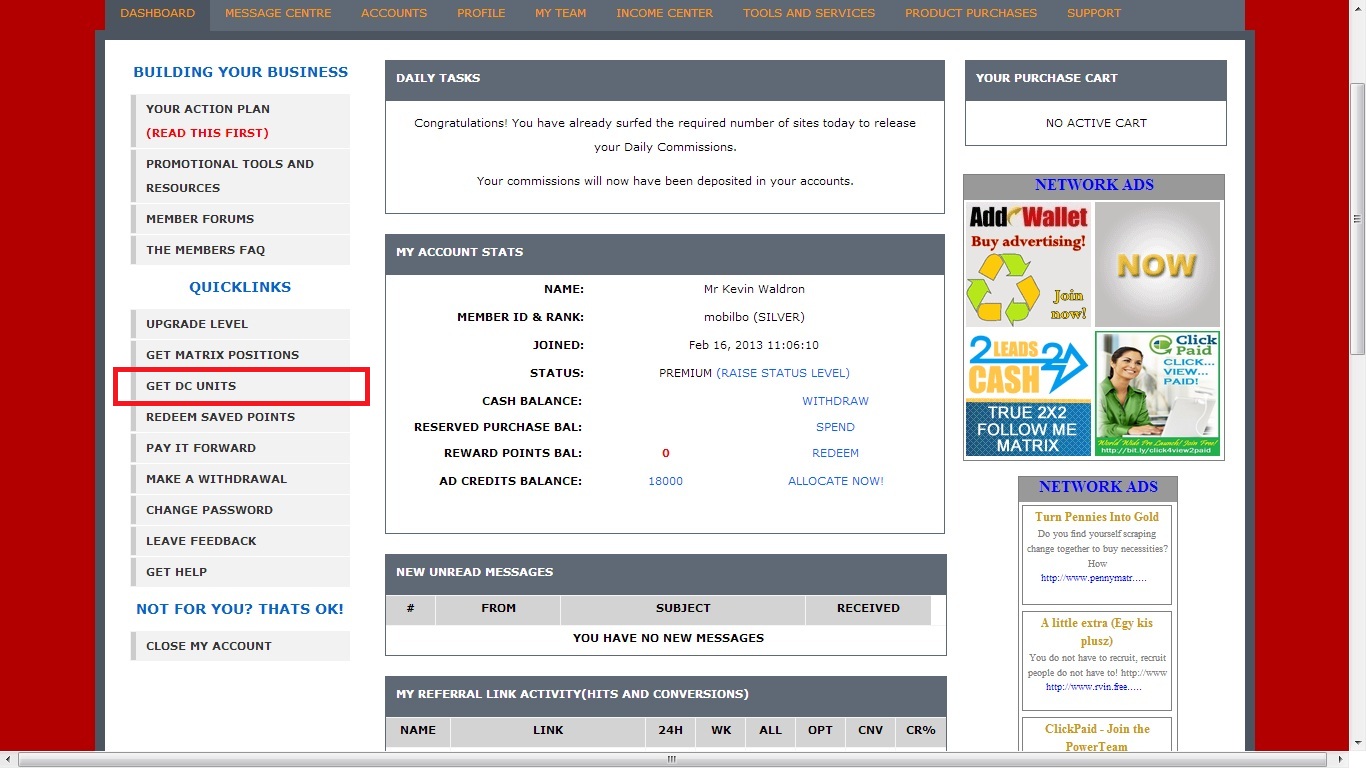Viewport: 1366px width, 768px height.
Task: Click the Allocate Now! link
Action: pos(835,481)
